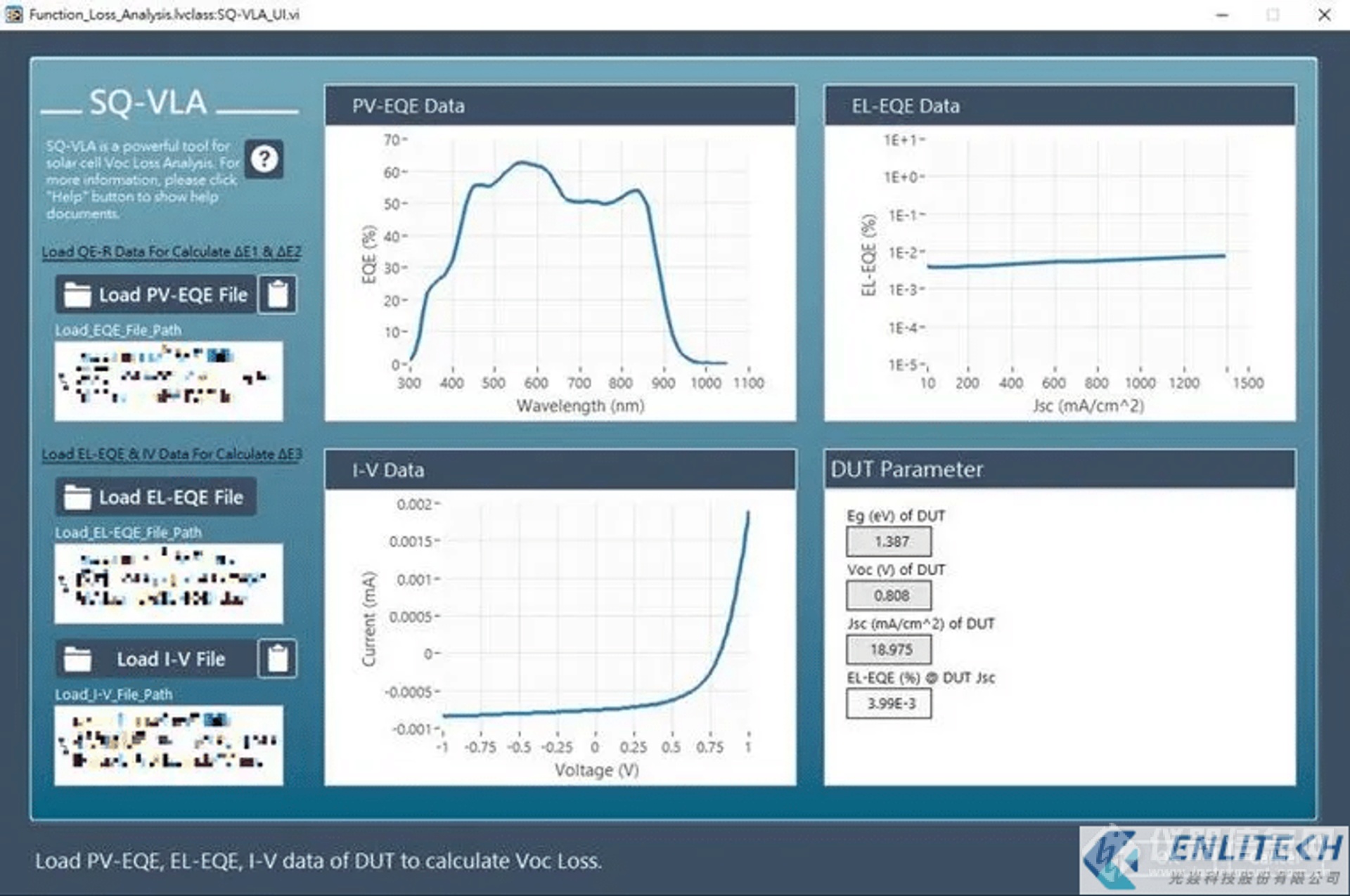This screenshot has height=896, width=1350.
Task: Click the Load PV-EQE File button
Action: (155, 294)
